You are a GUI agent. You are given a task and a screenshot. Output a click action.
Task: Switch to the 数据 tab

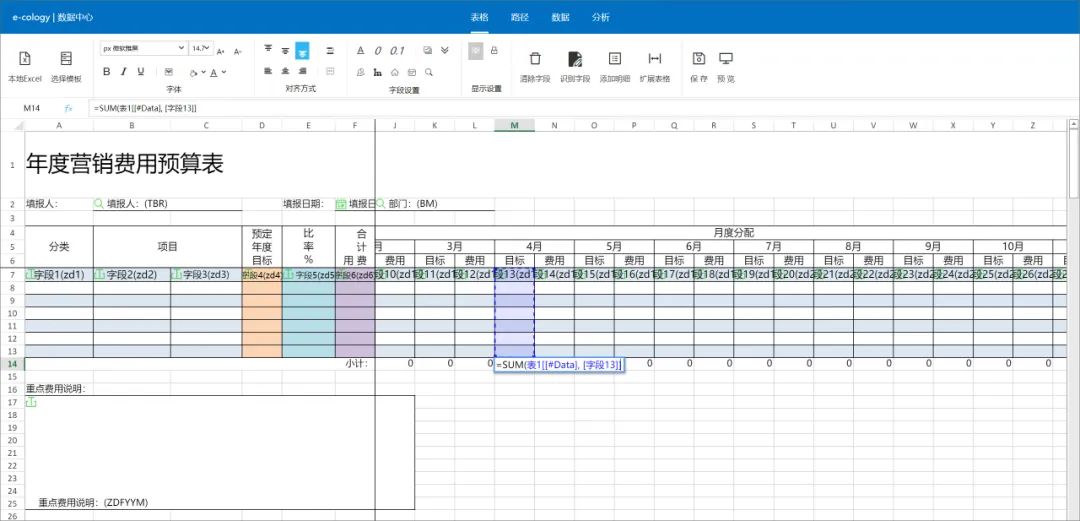point(561,17)
